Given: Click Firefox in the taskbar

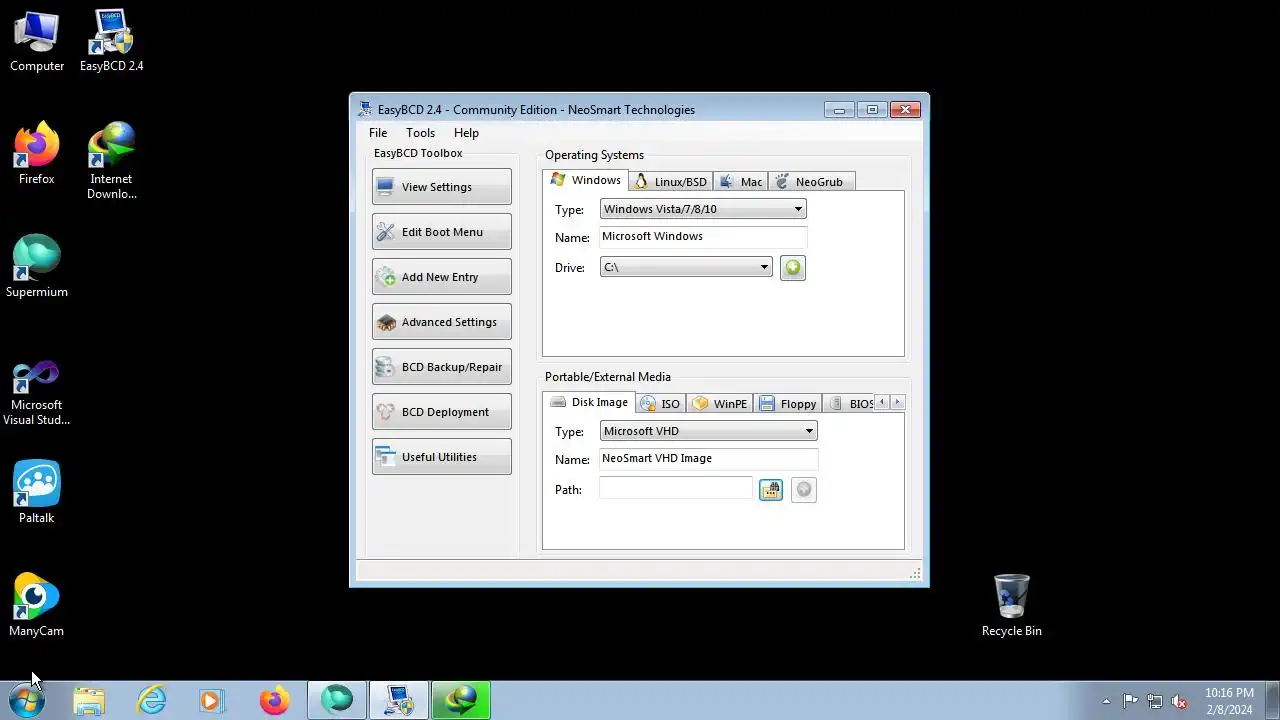Looking at the screenshot, I should tap(274, 701).
